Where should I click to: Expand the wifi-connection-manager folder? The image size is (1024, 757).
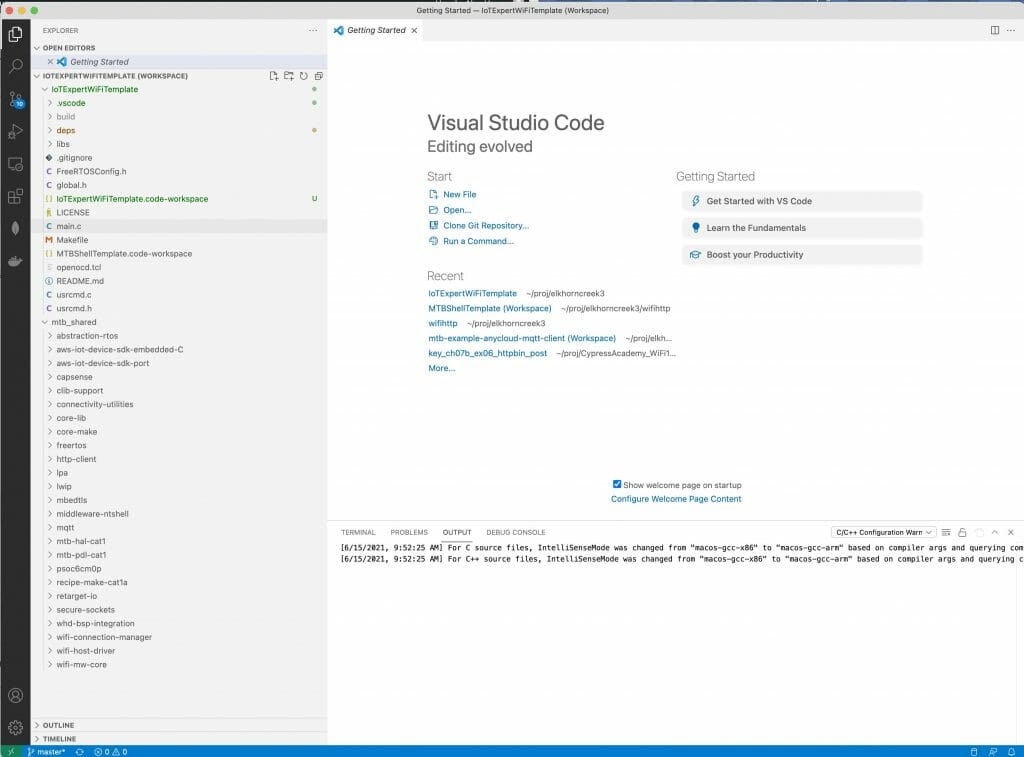pyautogui.click(x=50, y=637)
